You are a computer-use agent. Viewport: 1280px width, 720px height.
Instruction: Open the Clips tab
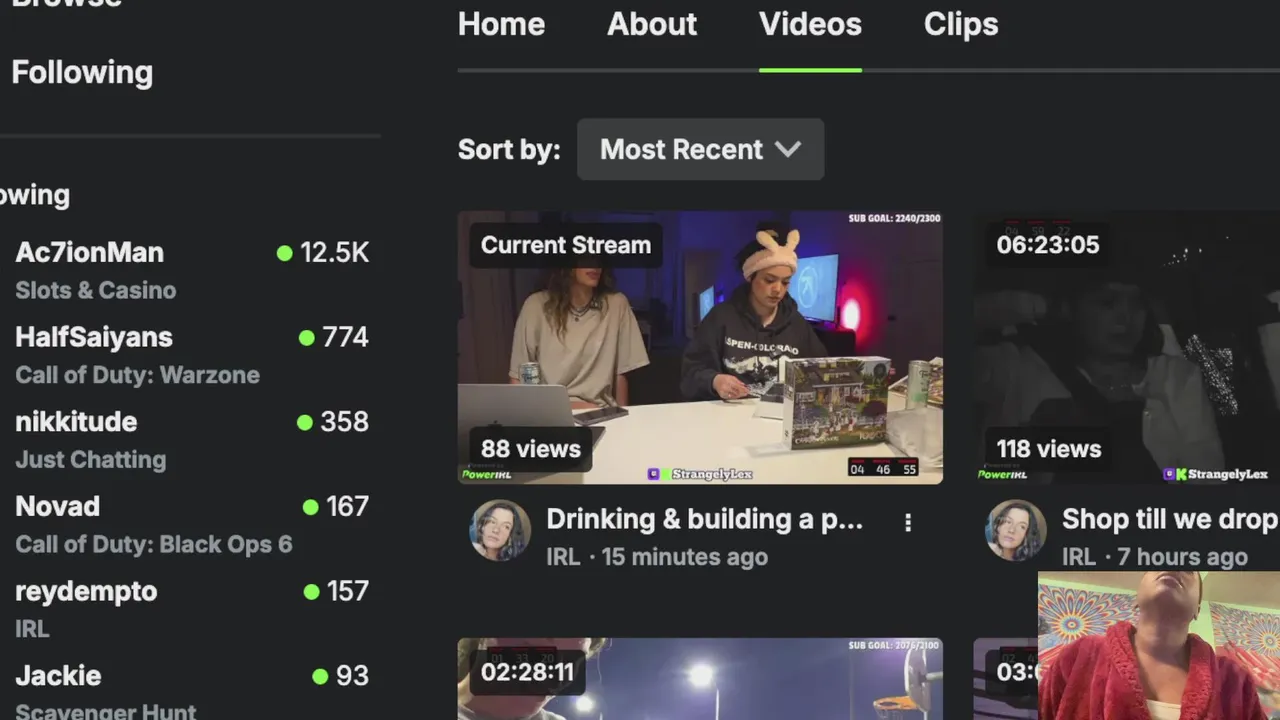pyautogui.click(x=961, y=24)
